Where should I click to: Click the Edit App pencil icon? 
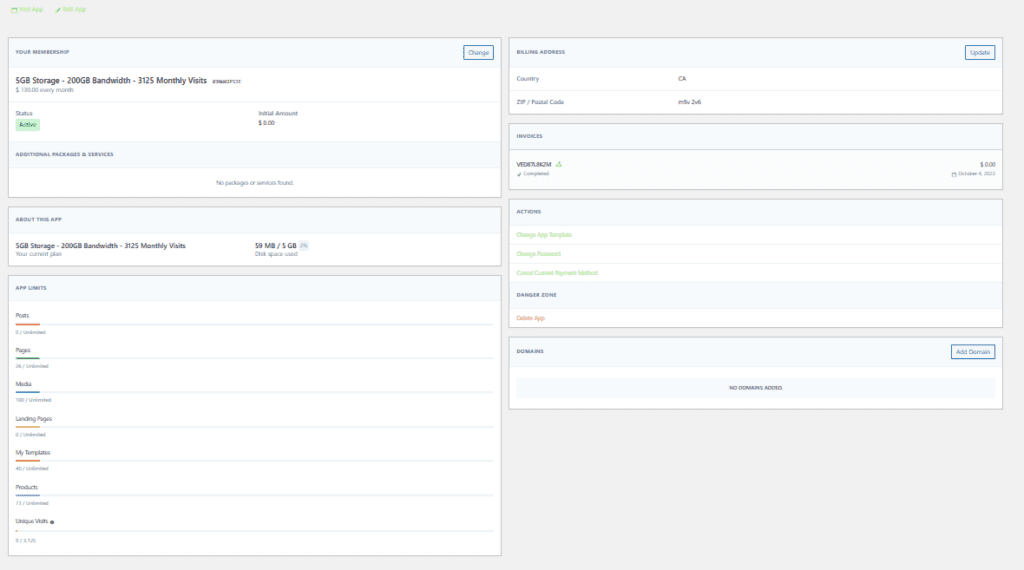tap(58, 9)
